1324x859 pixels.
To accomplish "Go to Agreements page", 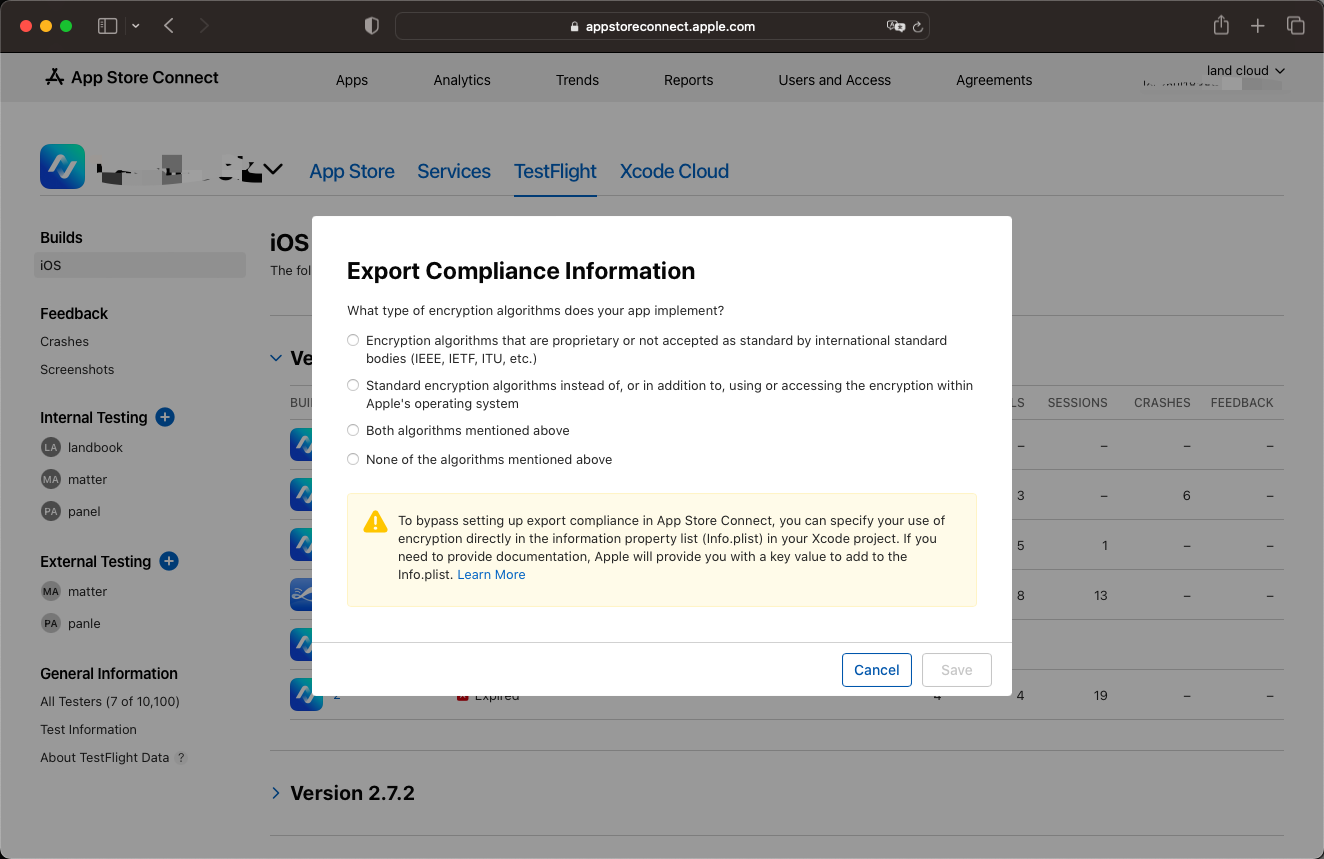I will coord(994,80).
